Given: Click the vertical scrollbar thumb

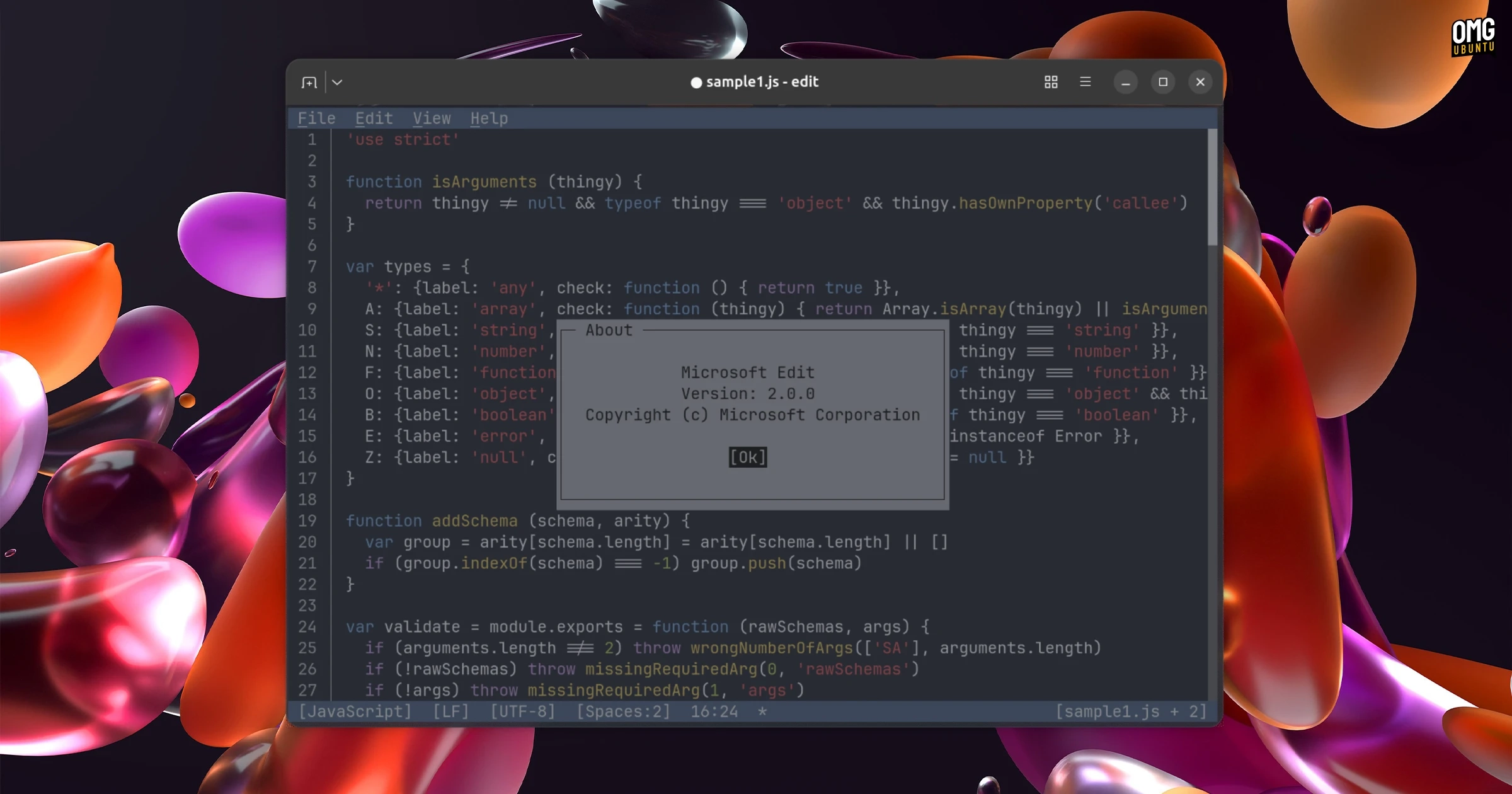Looking at the screenshot, I should (x=1212, y=188).
